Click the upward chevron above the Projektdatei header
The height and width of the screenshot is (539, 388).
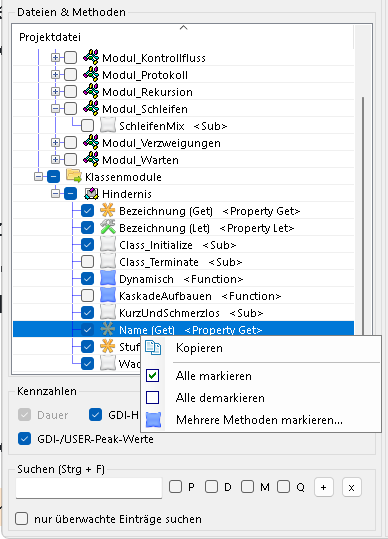pos(184,28)
